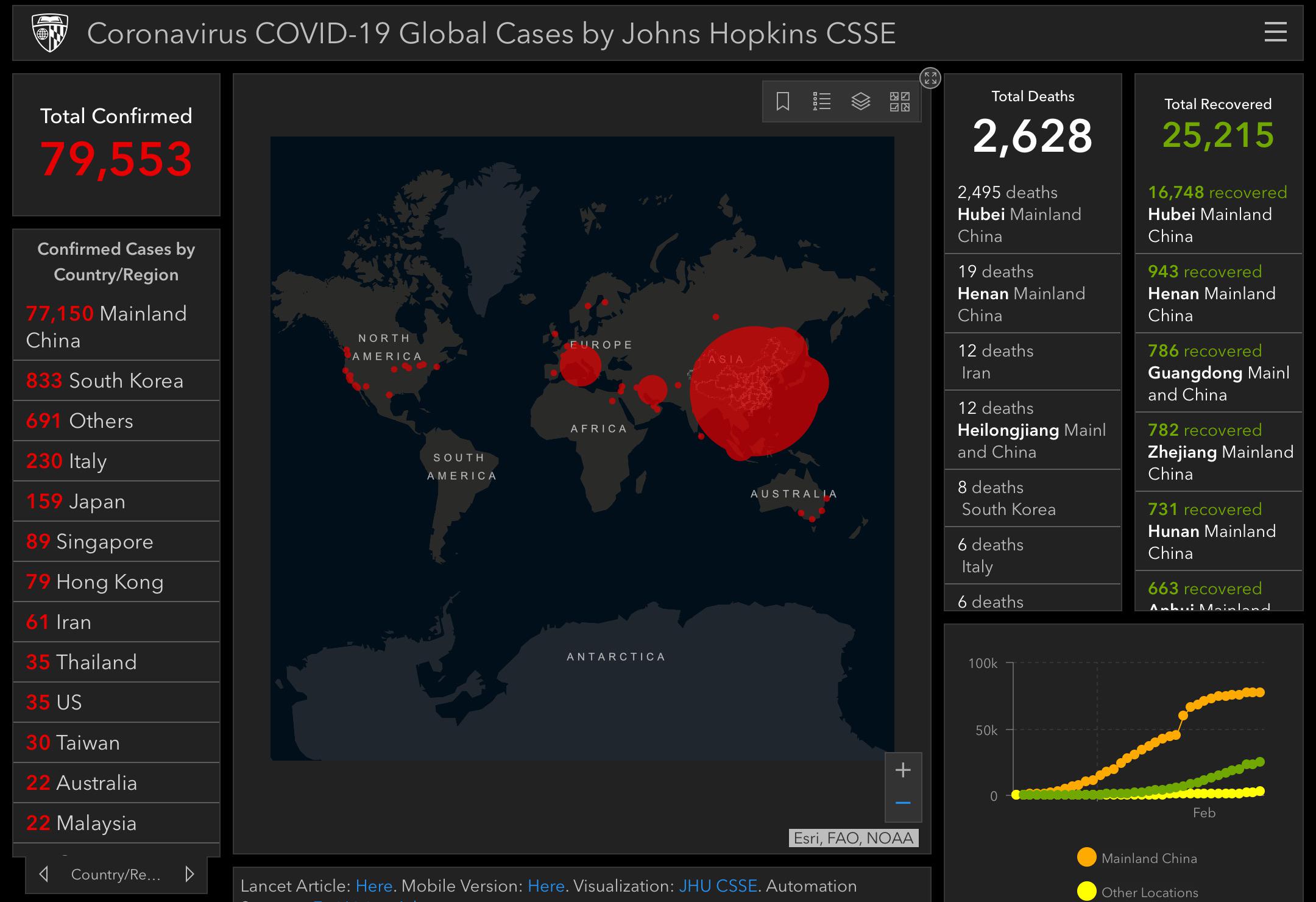Go to previous Country/Region list page

coord(44,875)
